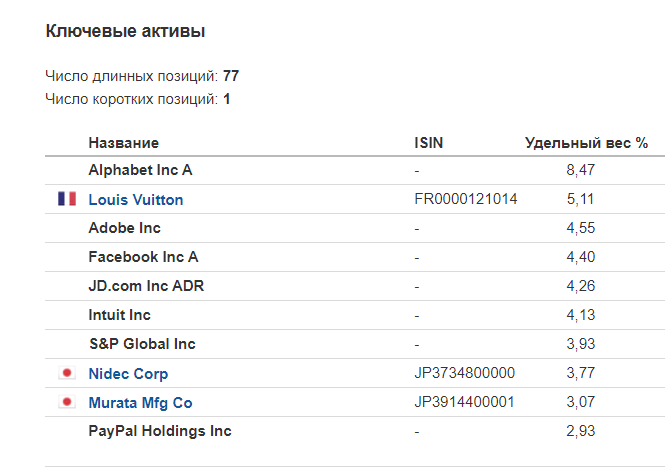This screenshot has width=665, height=470.
Task: Click the ISIN code JP3734800000
Action: pos(464,373)
